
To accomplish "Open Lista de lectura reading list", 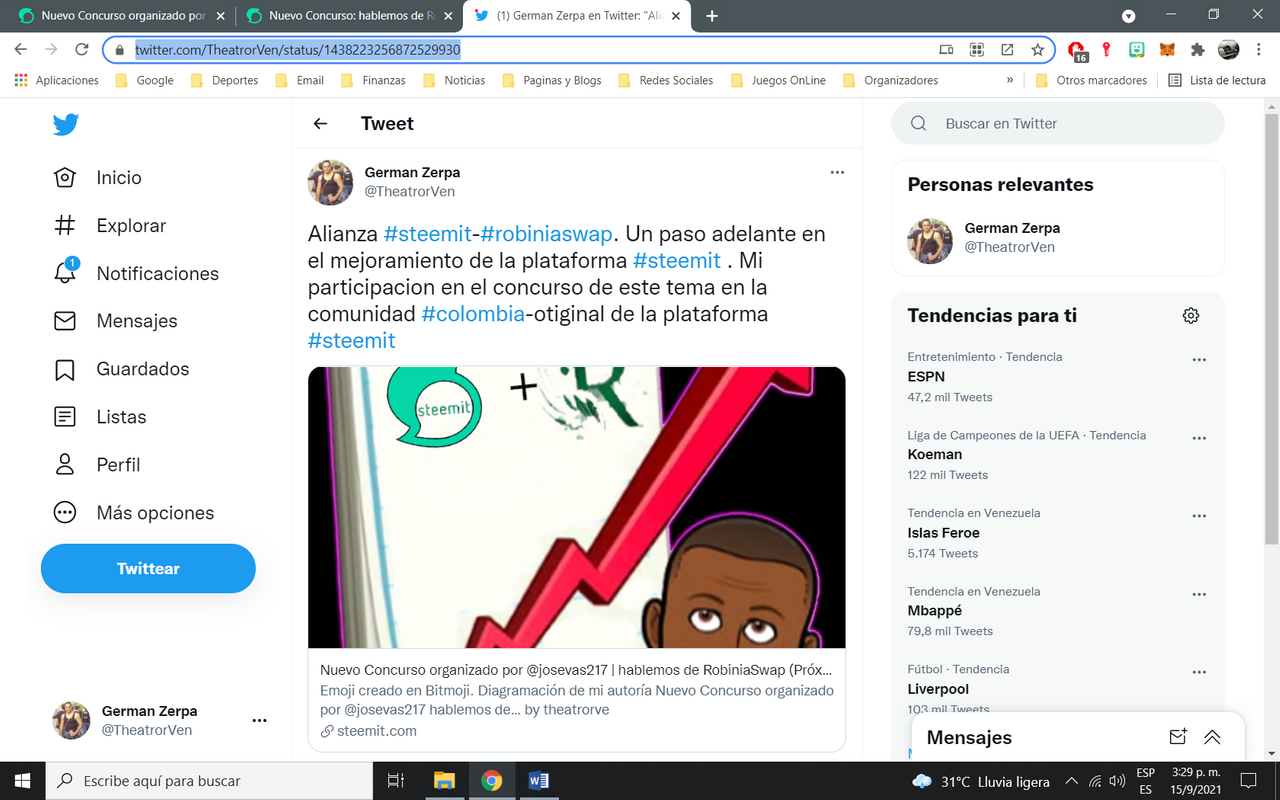I will (1217, 80).
